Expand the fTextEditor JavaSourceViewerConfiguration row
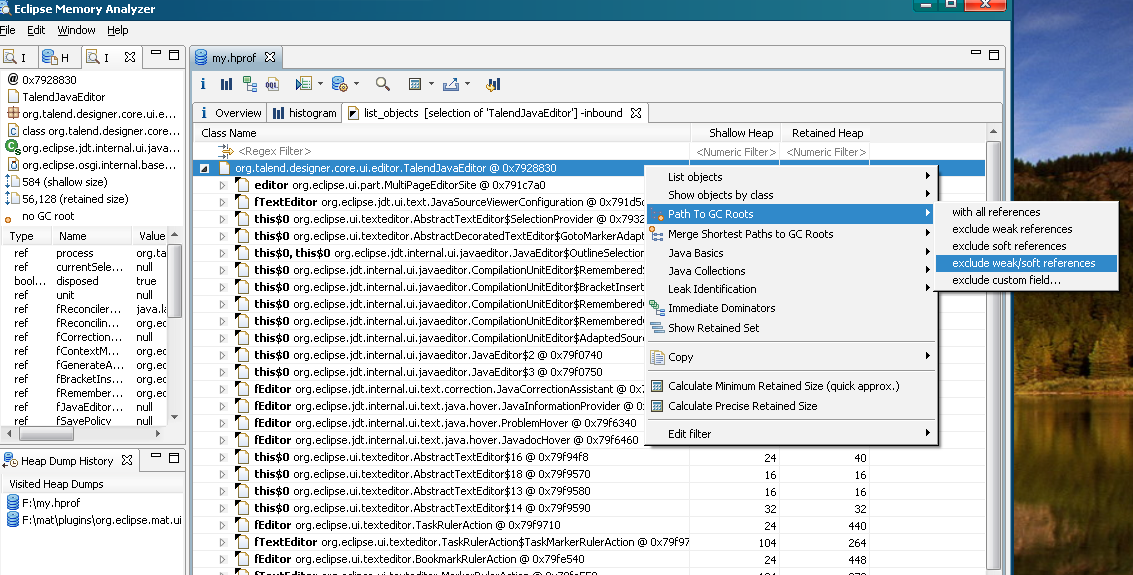This screenshot has height=575, width=1133. [x=223, y=203]
